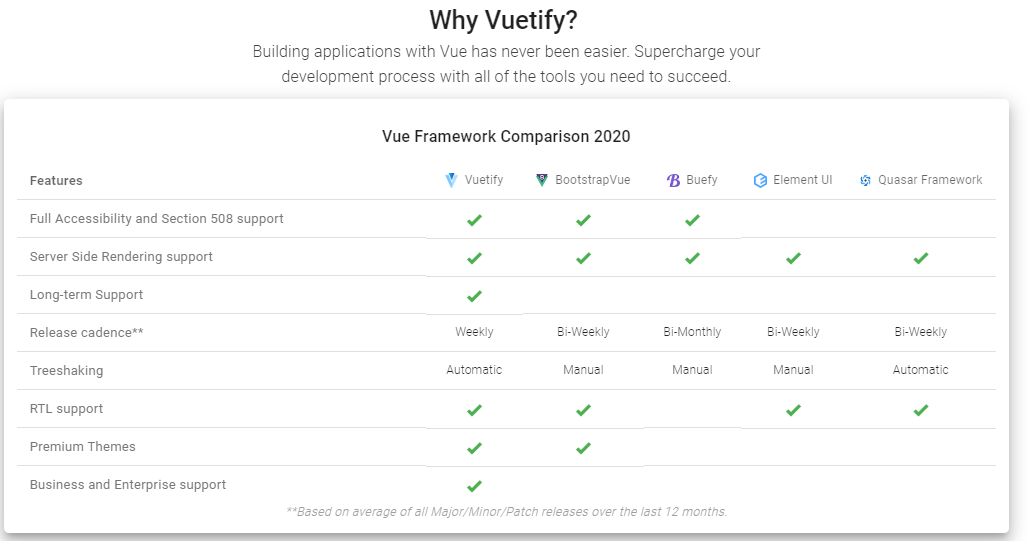This screenshot has width=1032, height=541.
Task: Click the BootstrapVue logo icon
Action: (x=542, y=181)
